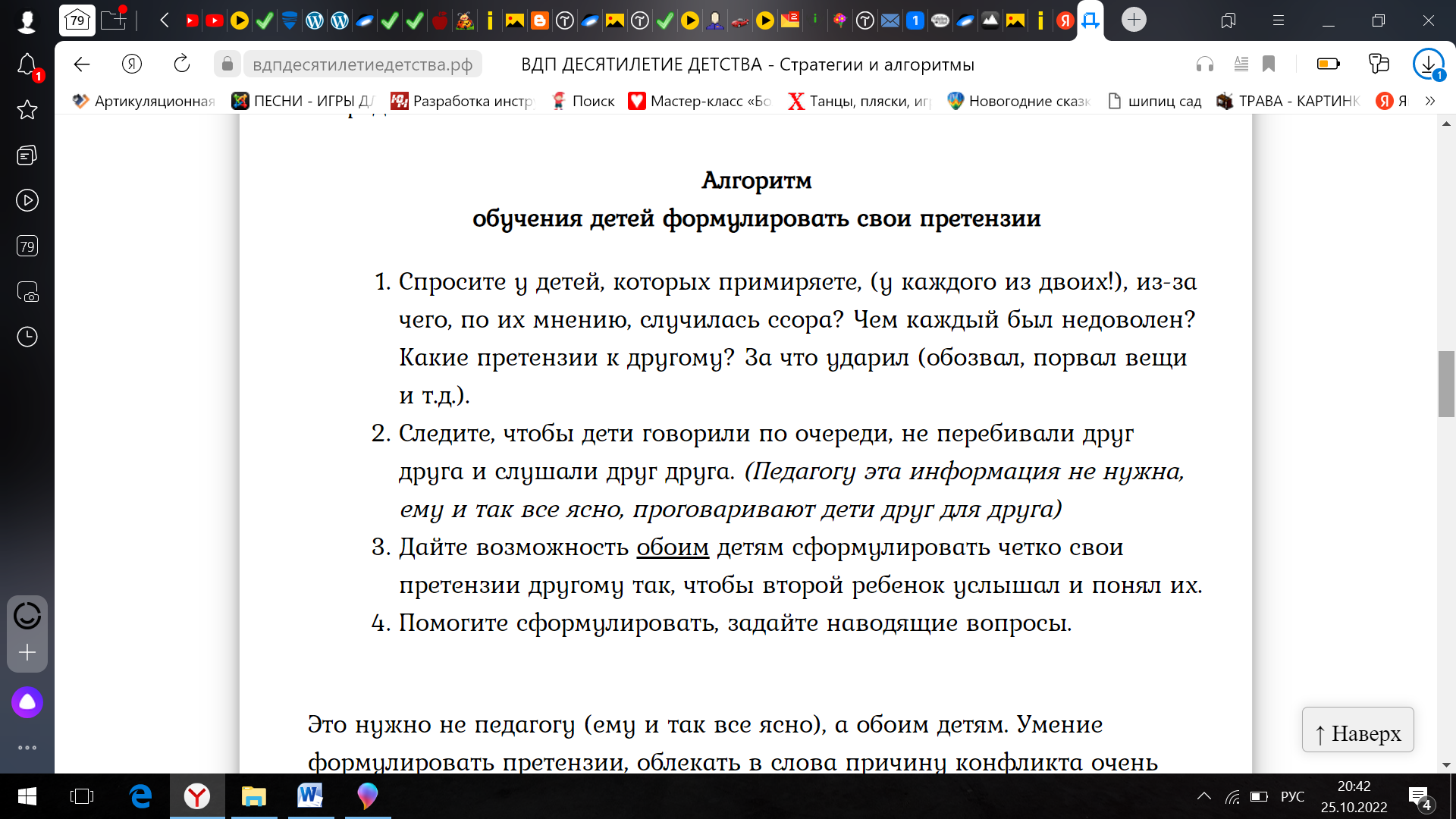This screenshot has width=1456, height=819.
Task: Open Yandex home via the Я button
Action: click(132, 64)
